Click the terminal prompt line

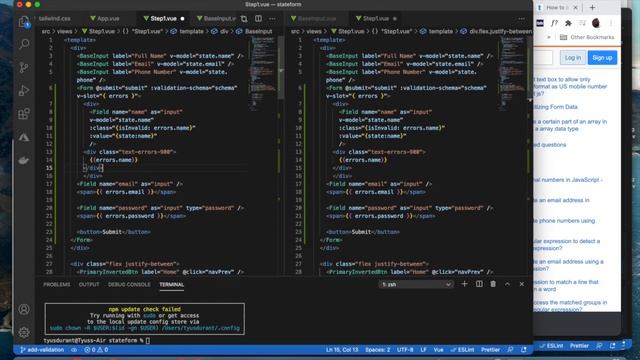97,340
